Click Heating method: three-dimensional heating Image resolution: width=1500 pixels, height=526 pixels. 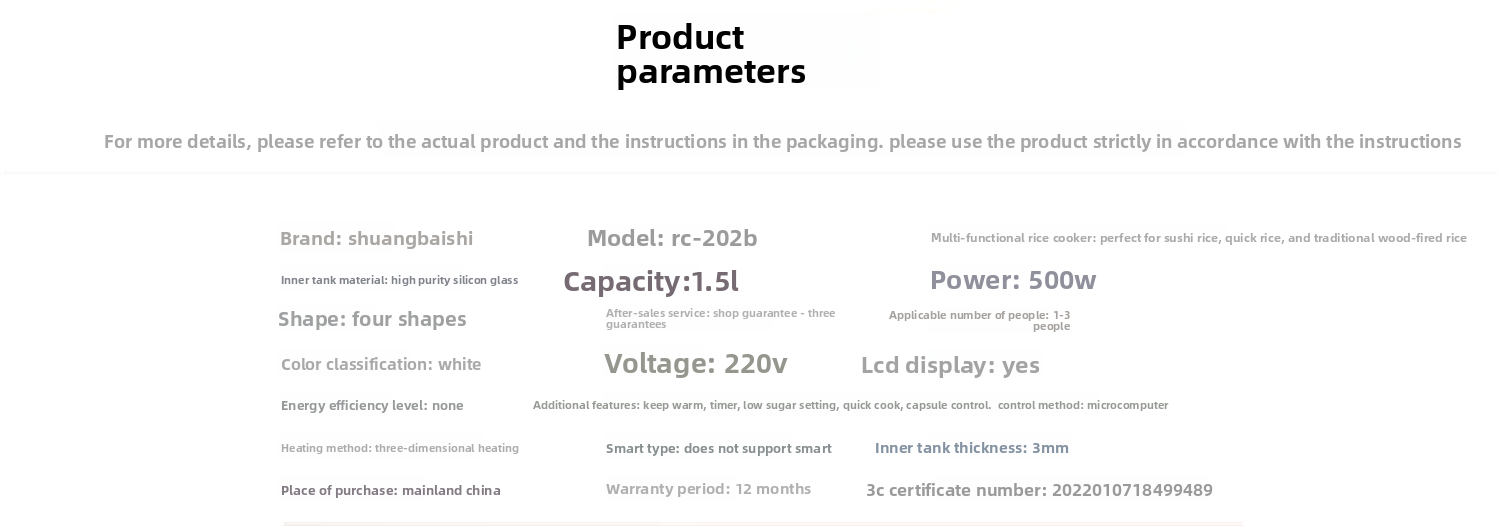[399, 448]
